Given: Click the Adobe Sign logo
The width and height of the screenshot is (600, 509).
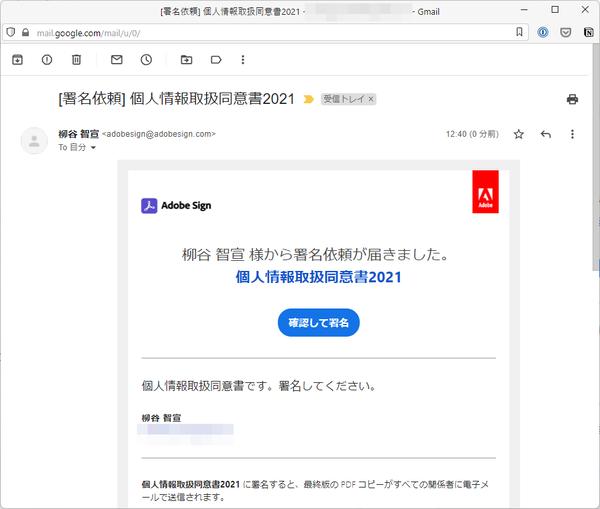Looking at the screenshot, I should pos(176,206).
